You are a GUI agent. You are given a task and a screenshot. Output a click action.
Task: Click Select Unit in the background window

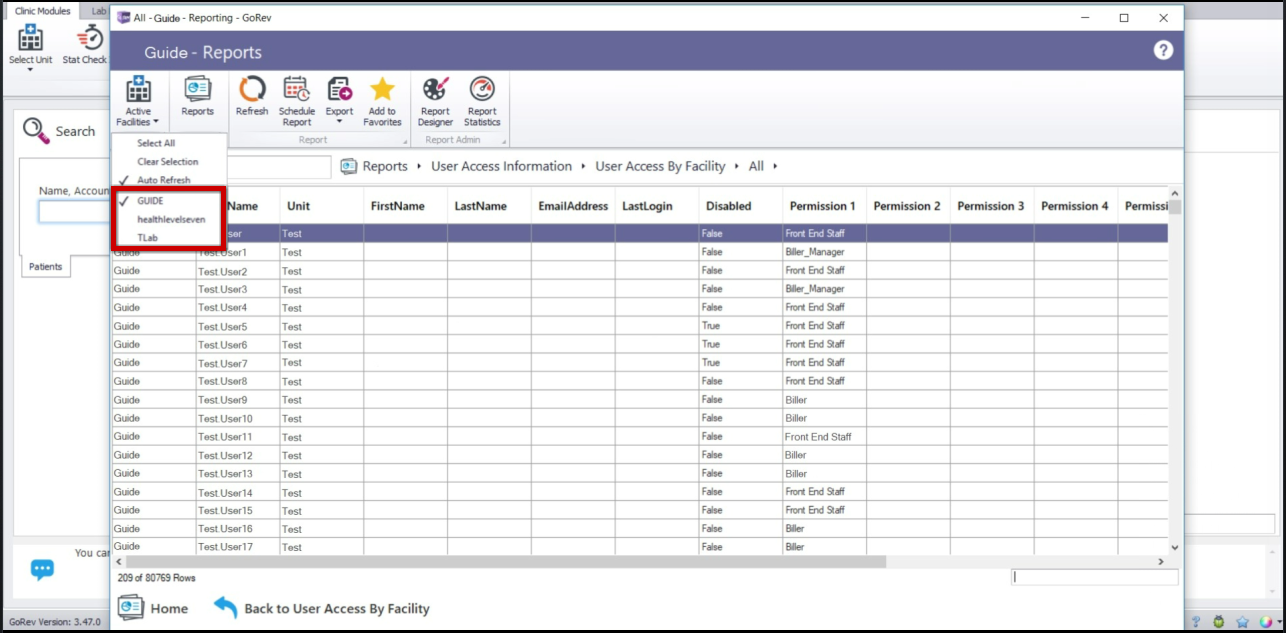click(30, 47)
